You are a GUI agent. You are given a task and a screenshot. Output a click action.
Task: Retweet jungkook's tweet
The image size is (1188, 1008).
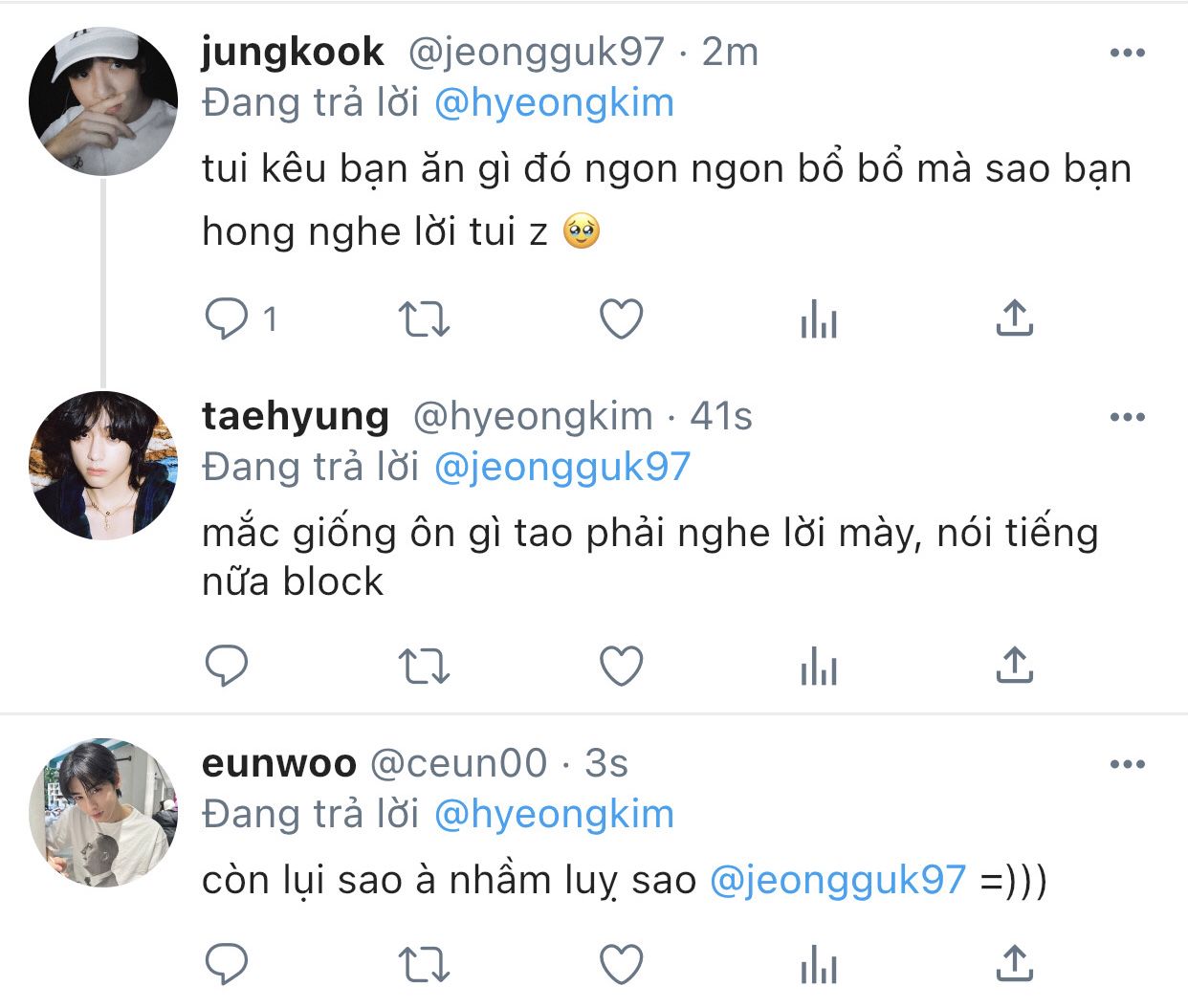(423, 319)
